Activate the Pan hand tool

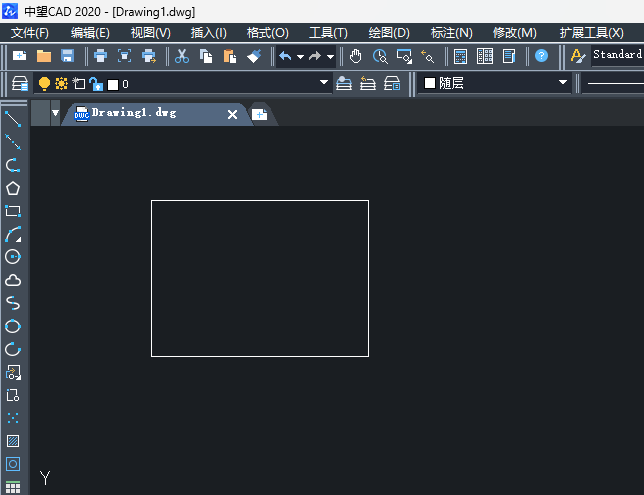tap(356, 56)
